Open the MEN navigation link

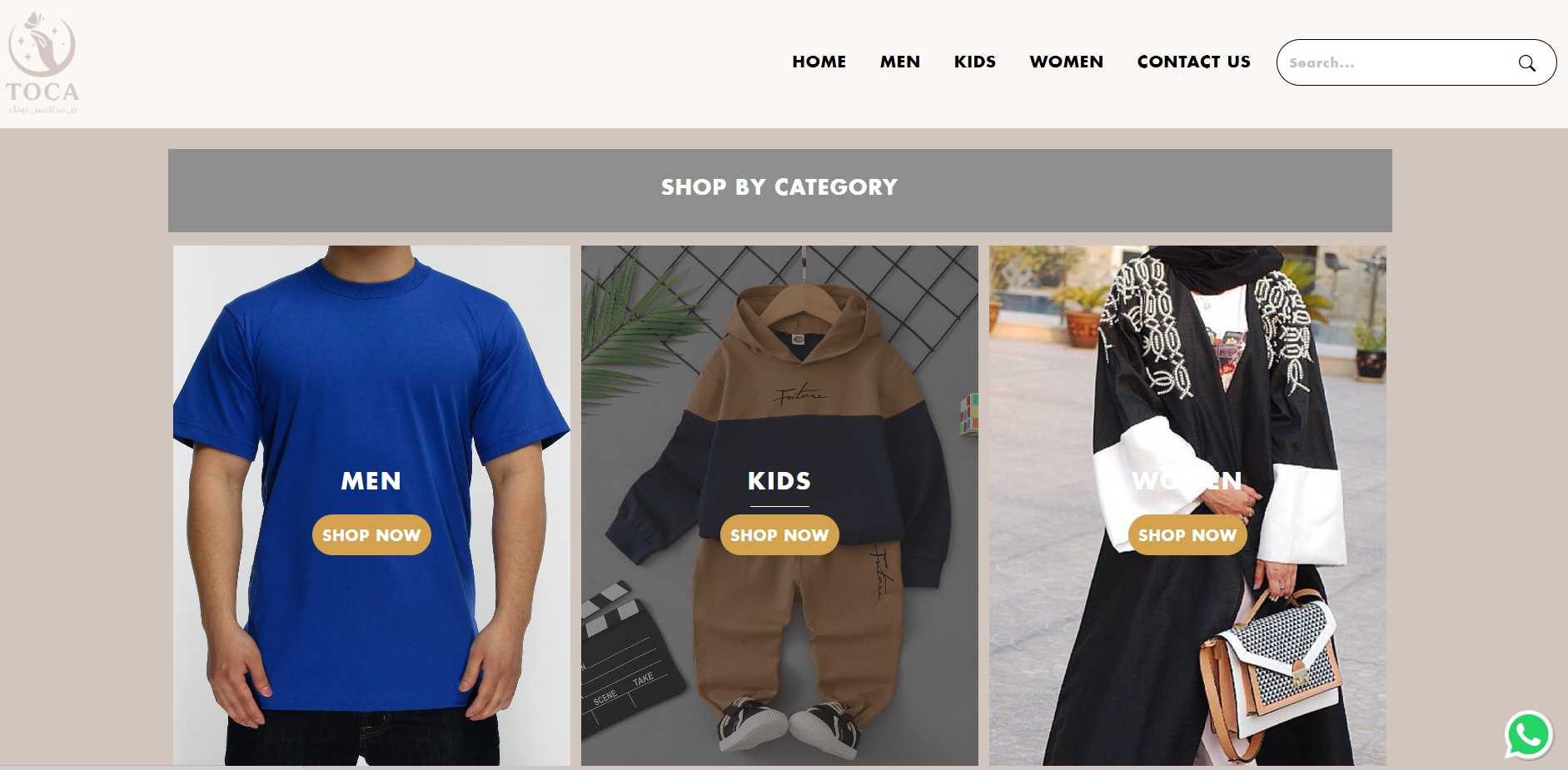point(900,62)
